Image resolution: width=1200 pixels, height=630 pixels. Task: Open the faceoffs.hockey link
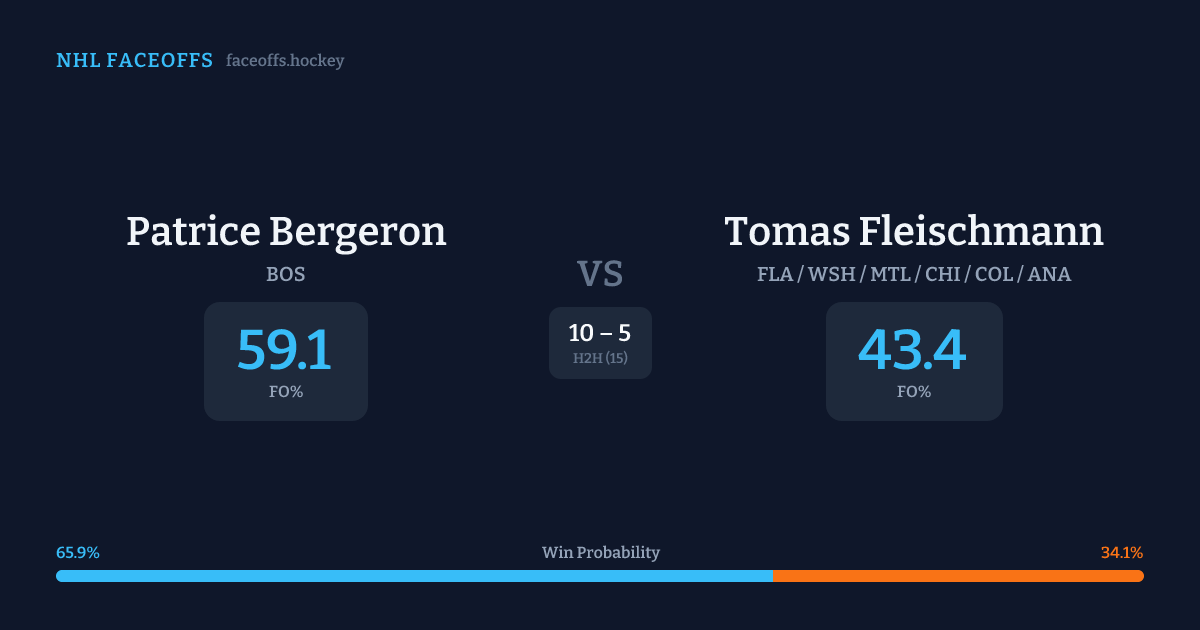[285, 61]
